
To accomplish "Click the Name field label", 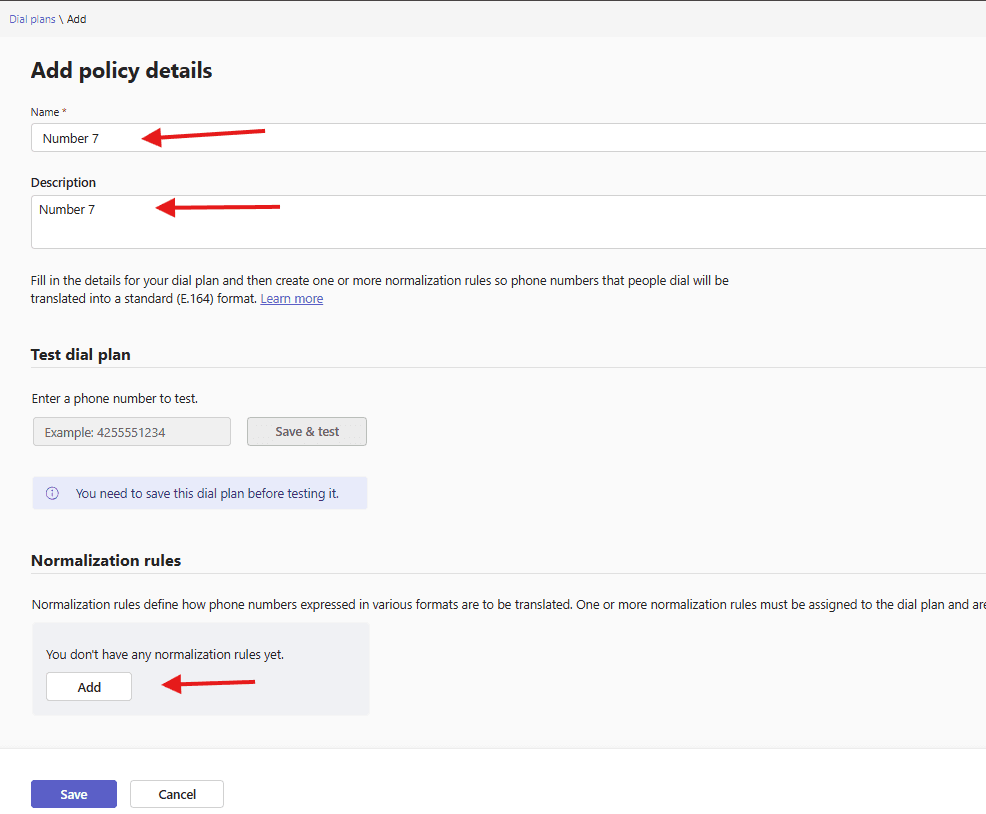I will pyautogui.click(x=47, y=112).
